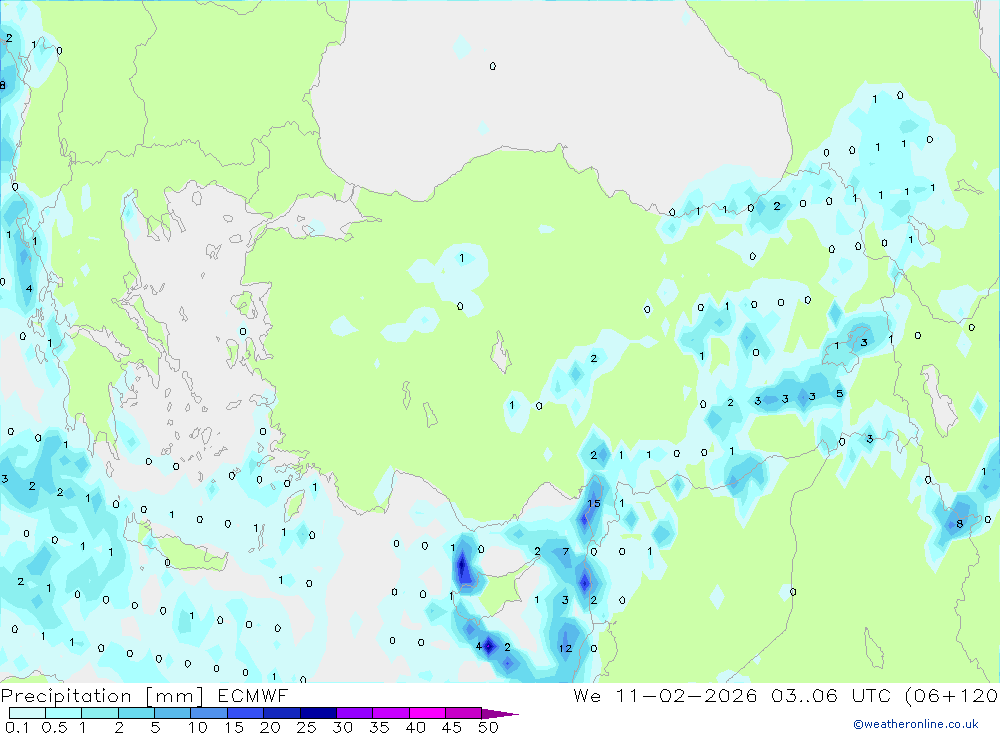This screenshot has width=1000, height=733.
Task: Choose the legend swatch between 15 and 20
Action: pyautogui.click(x=246, y=713)
